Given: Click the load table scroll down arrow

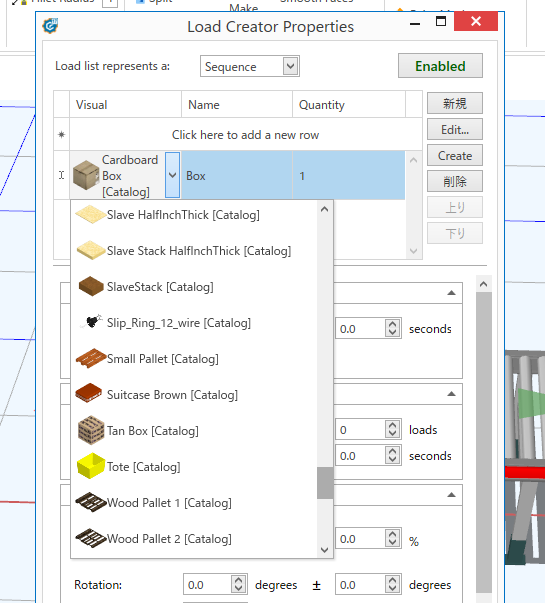Looking at the screenshot, I should tap(413, 251).
